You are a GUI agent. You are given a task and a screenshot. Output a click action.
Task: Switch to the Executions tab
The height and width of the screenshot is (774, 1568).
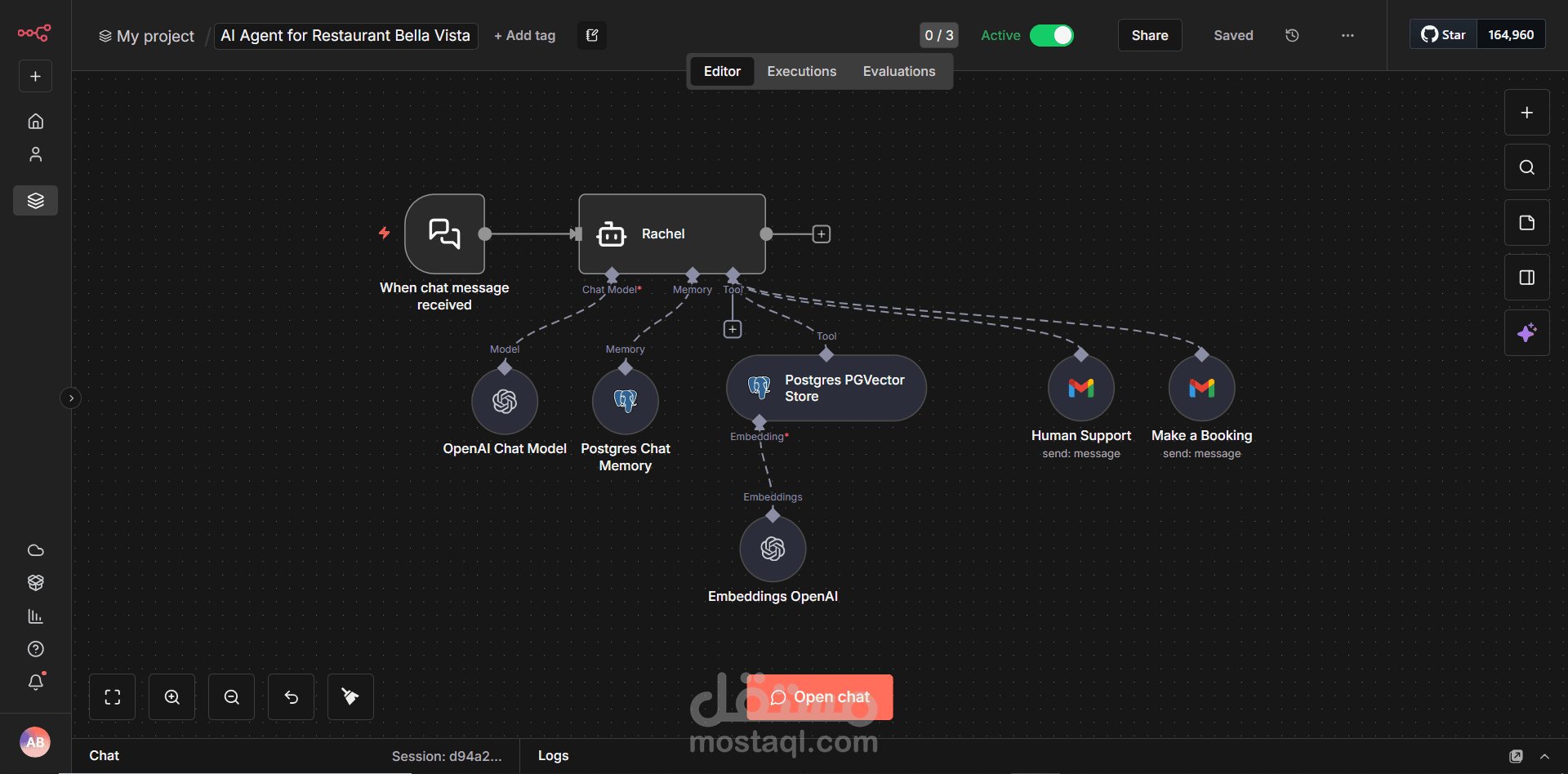click(801, 72)
